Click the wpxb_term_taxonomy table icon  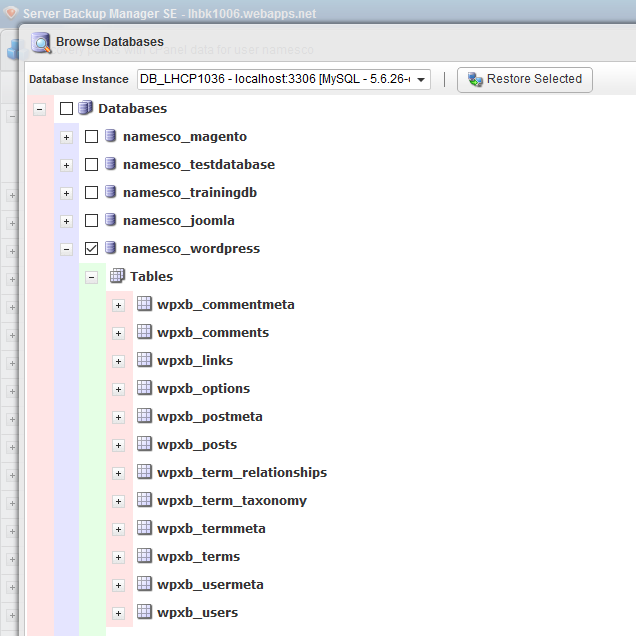point(144,499)
